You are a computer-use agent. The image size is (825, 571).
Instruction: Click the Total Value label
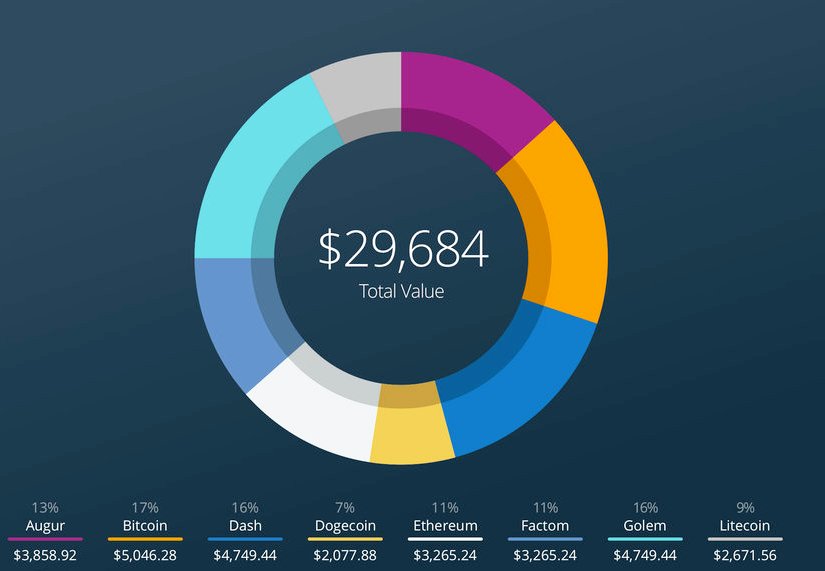coord(401,291)
